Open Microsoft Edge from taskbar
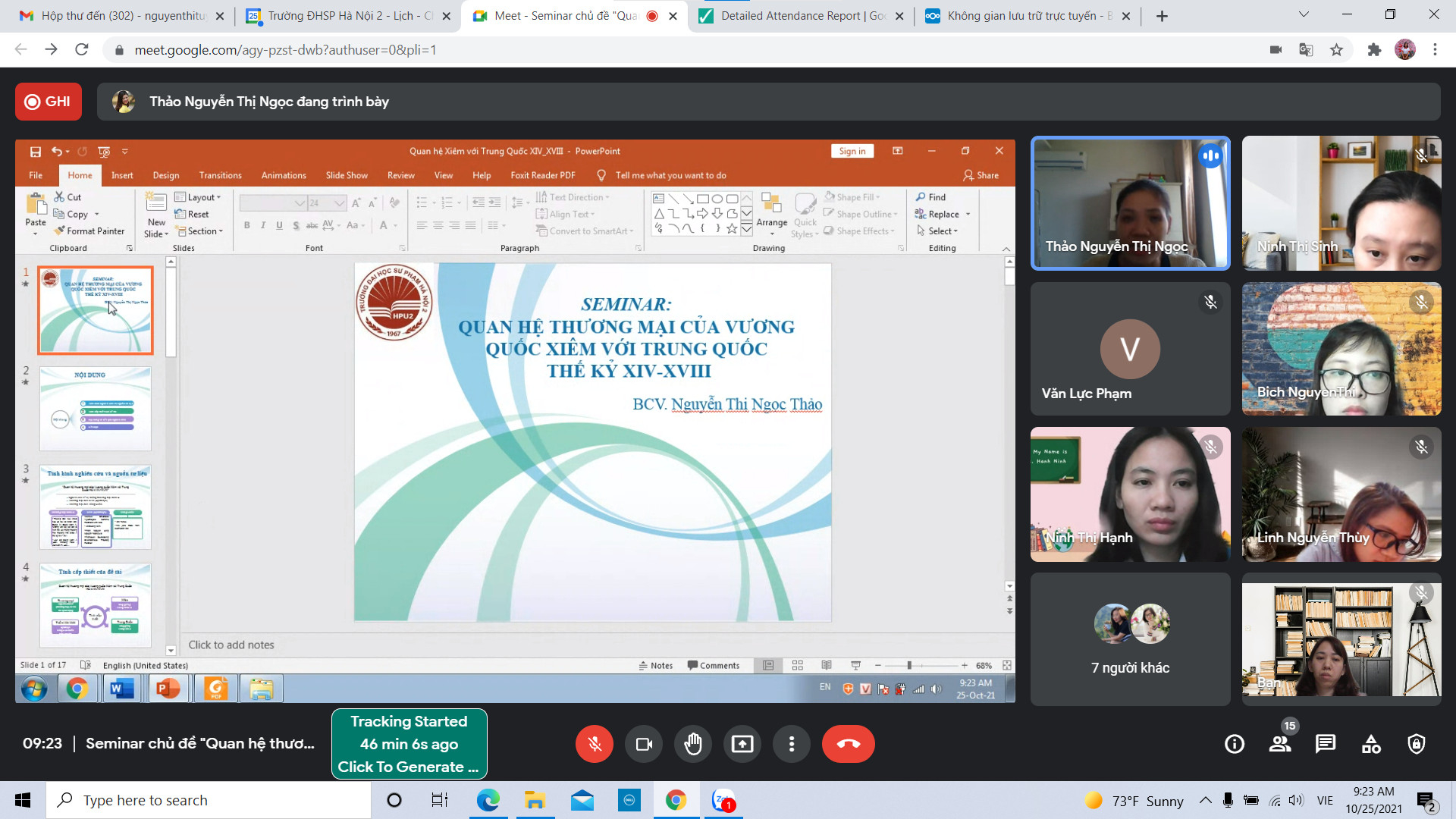Image resolution: width=1456 pixels, height=819 pixels. [488, 800]
